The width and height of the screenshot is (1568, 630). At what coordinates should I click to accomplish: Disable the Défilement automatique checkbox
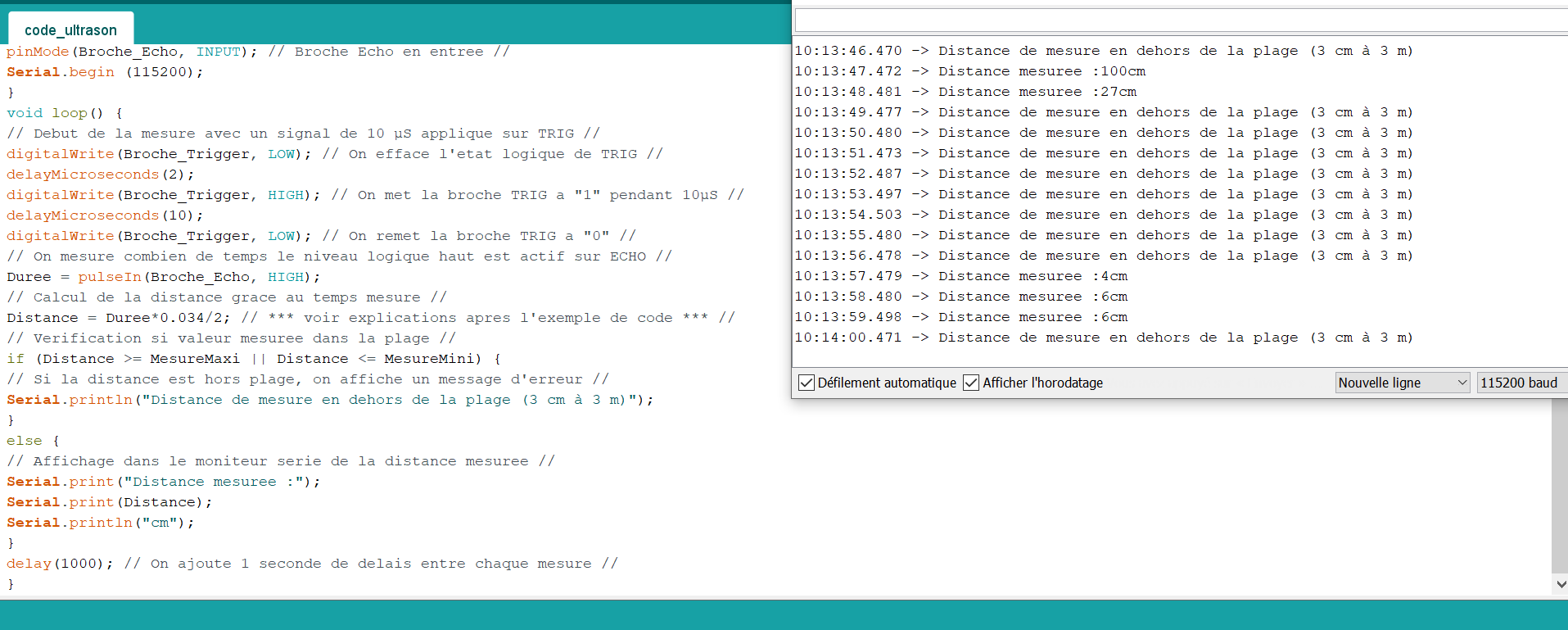click(x=807, y=383)
